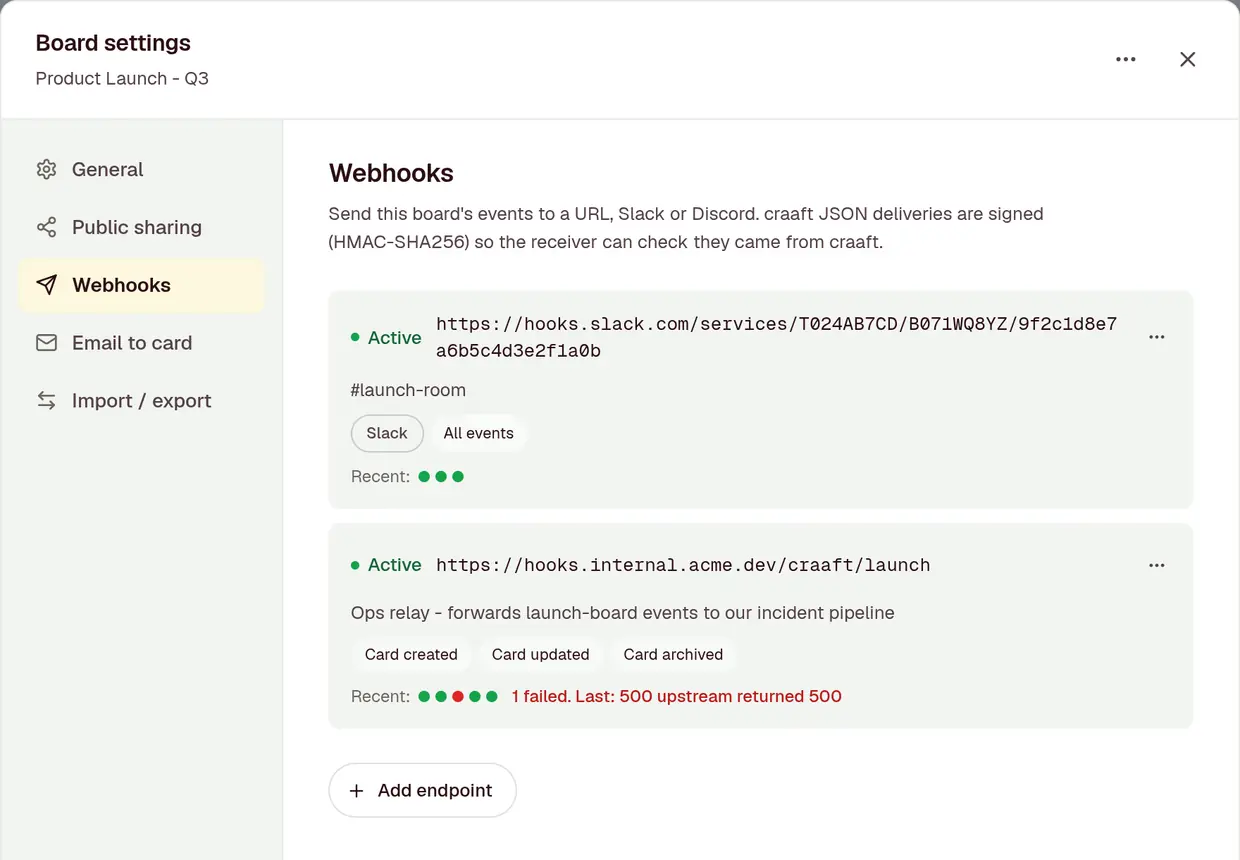Image resolution: width=1240 pixels, height=860 pixels.
Task: Click the Active status of the acme.dev webhook
Action: click(x=386, y=565)
